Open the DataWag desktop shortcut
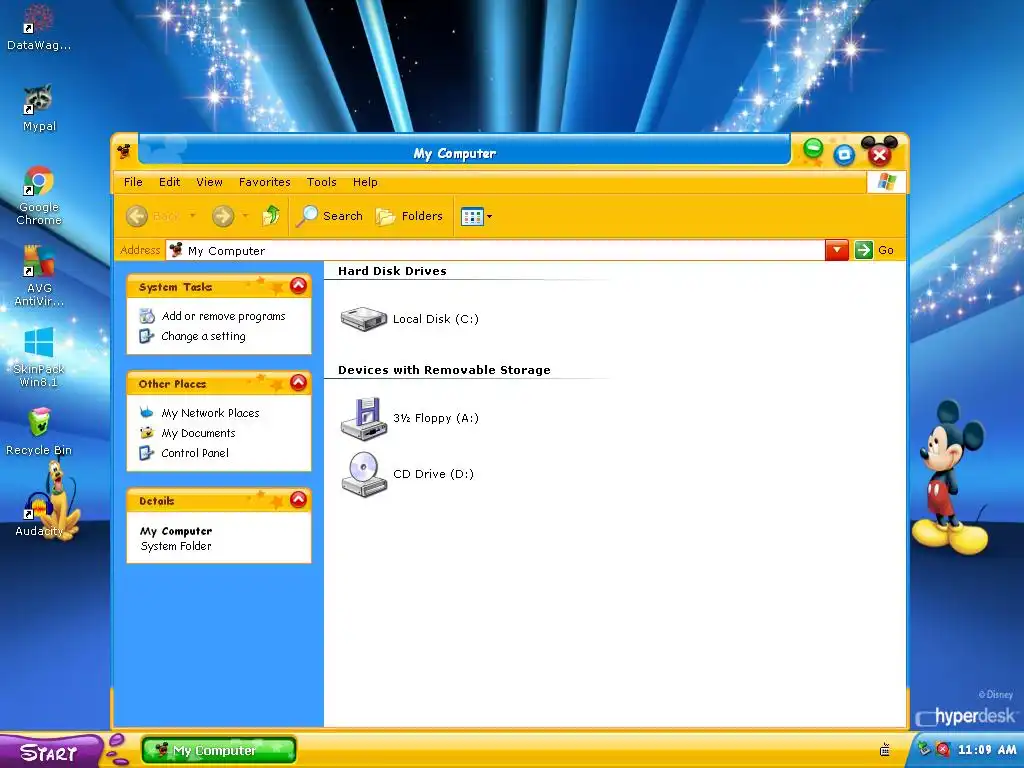Viewport: 1024px width, 768px height. click(x=39, y=27)
